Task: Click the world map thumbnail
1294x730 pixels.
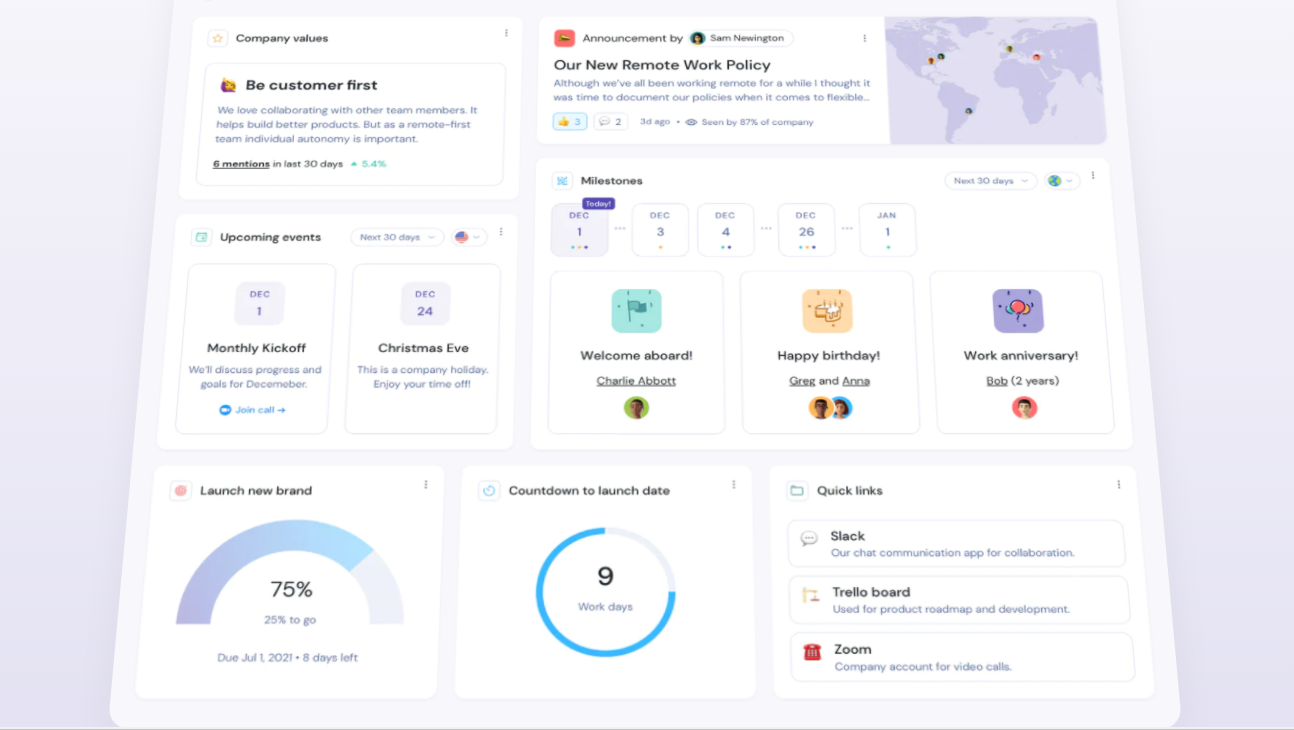Action: click(x=995, y=80)
